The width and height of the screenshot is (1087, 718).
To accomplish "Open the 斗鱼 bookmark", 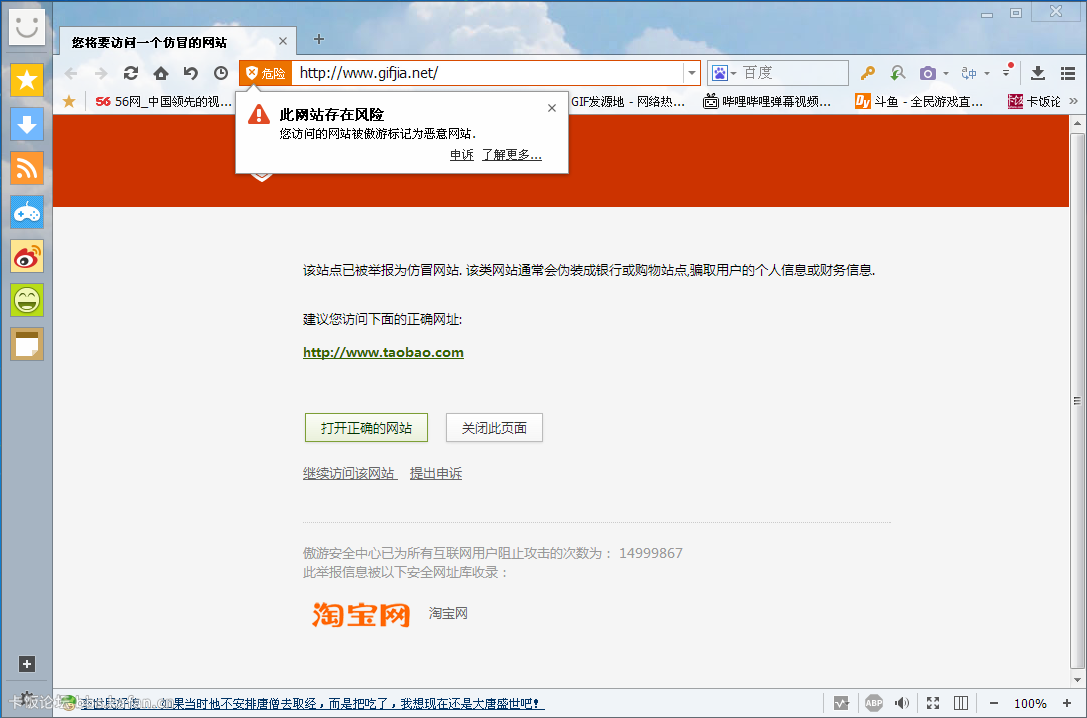I will (x=919, y=102).
